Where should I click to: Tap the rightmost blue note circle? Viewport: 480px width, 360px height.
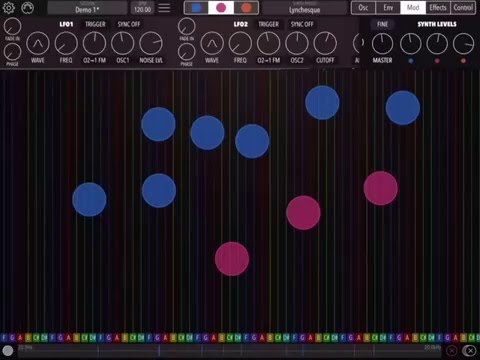click(x=403, y=108)
